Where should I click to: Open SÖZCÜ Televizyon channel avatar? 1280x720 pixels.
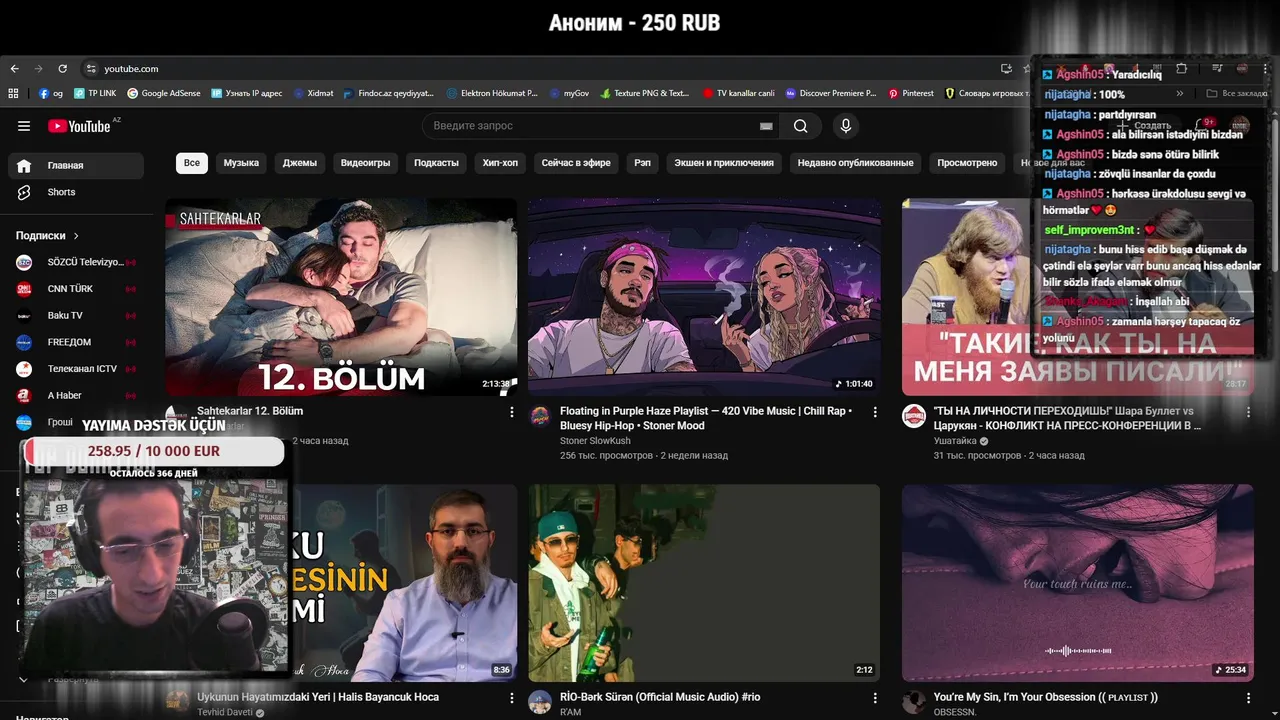click(24, 262)
